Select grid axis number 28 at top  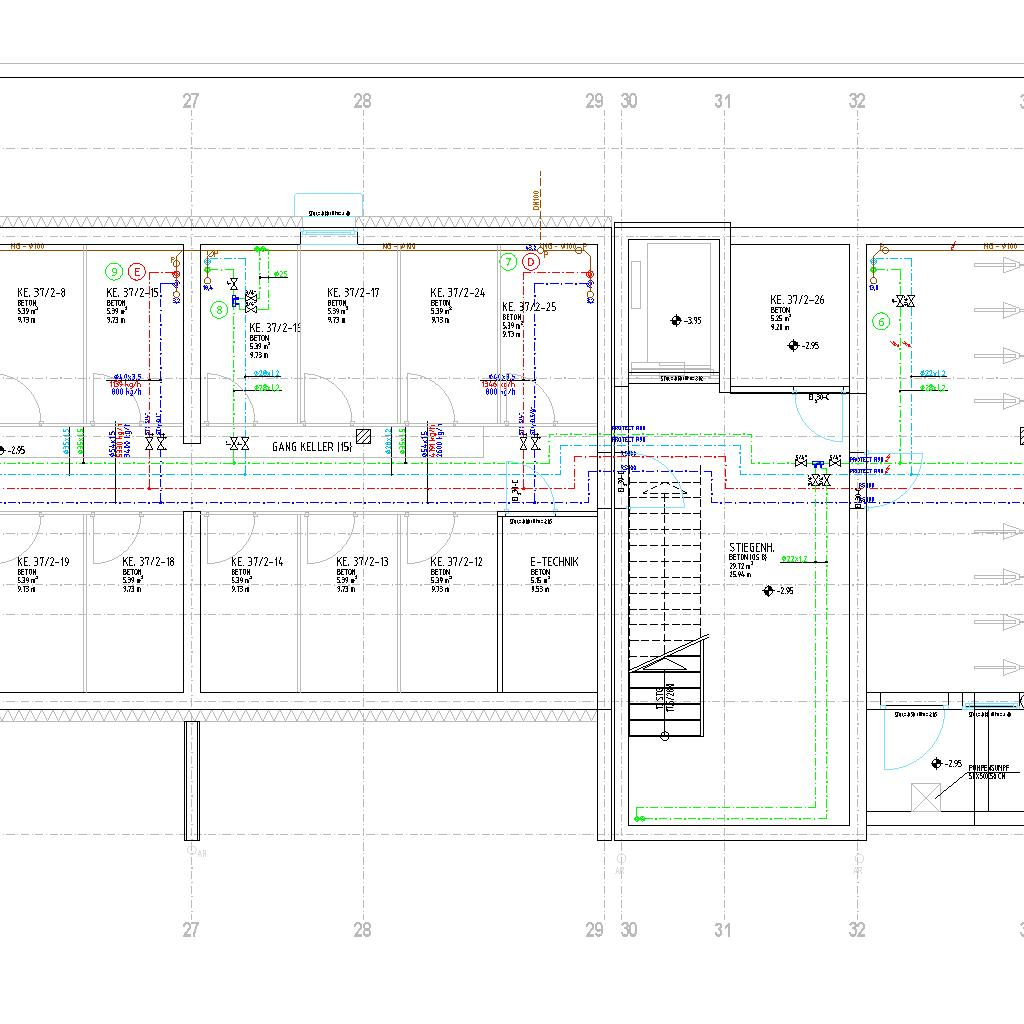tap(362, 101)
